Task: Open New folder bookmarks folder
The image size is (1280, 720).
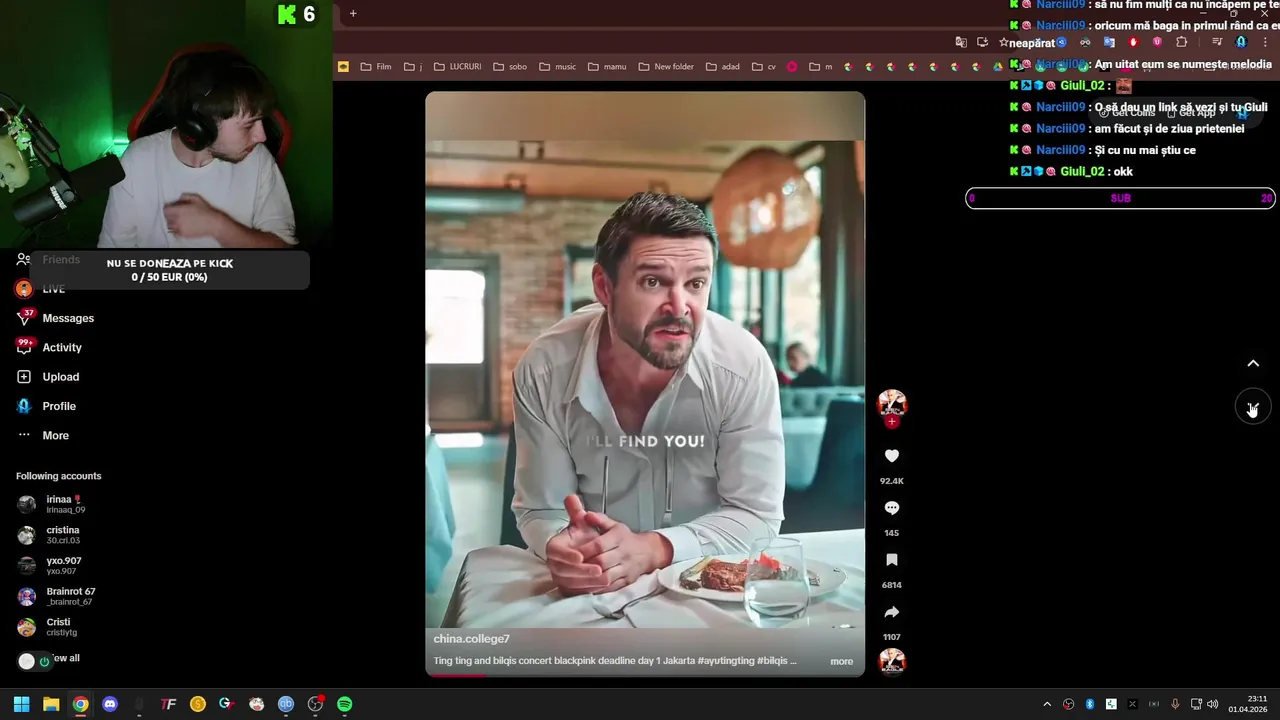Action: coord(666,67)
